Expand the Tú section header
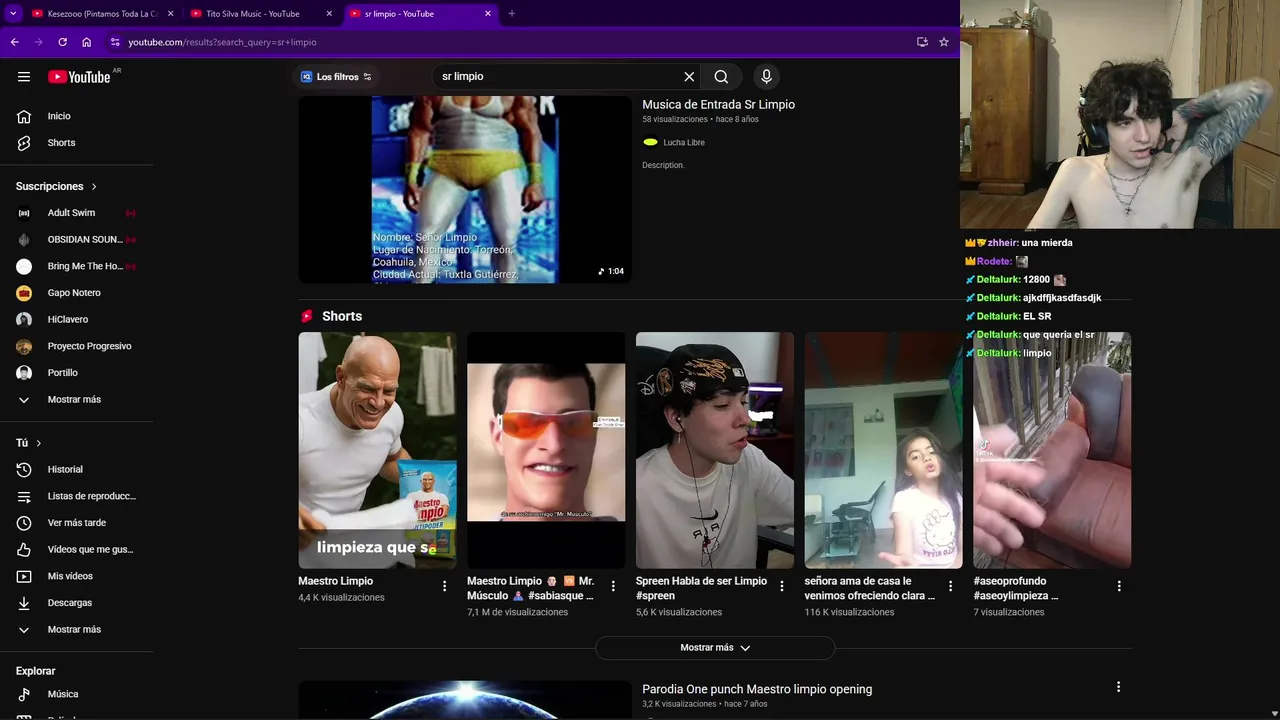This screenshot has height=720, width=1280. (x=29, y=443)
